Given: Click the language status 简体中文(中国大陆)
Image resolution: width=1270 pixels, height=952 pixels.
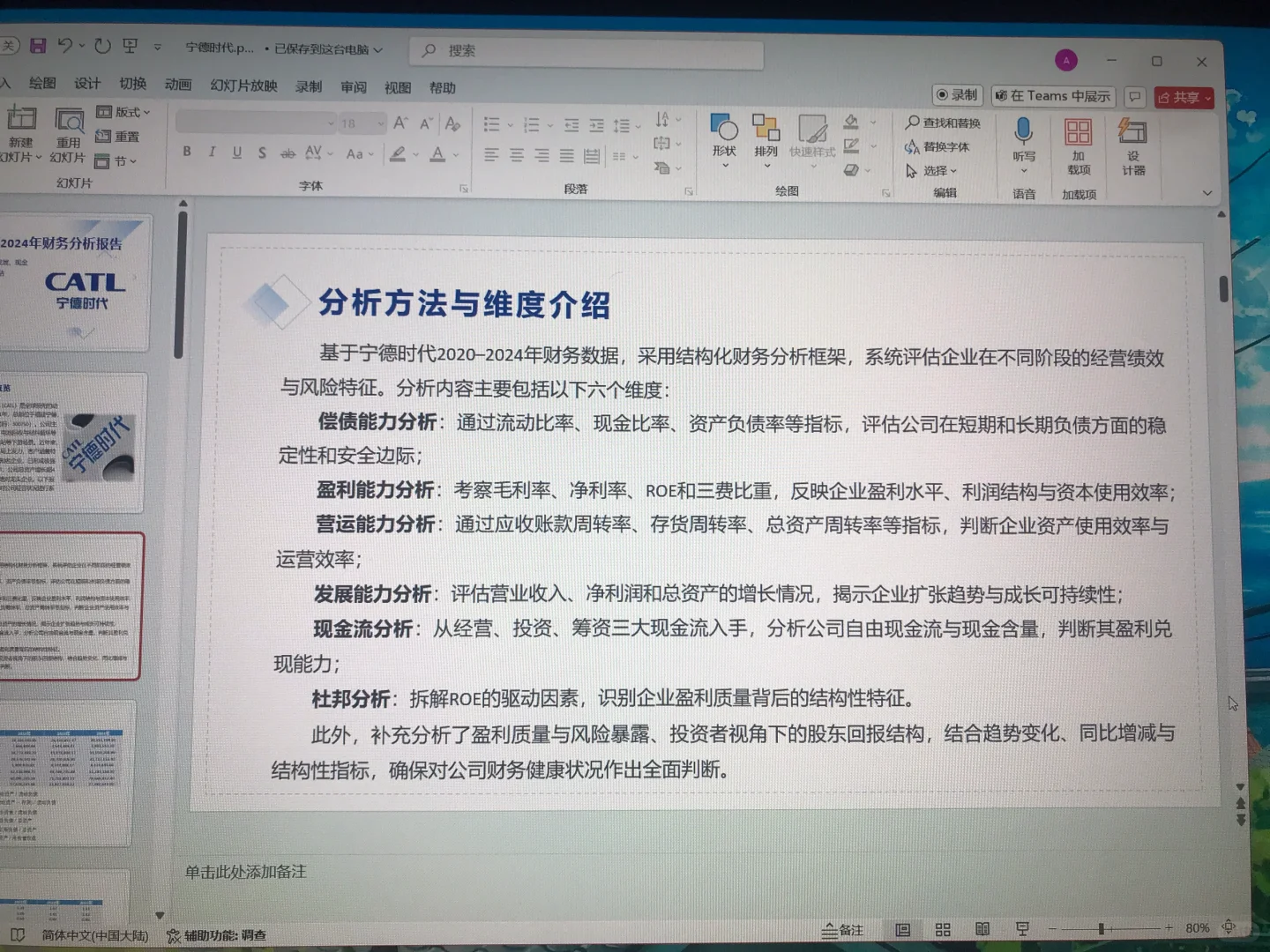Looking at the screenshot, I should click(95, 934).
